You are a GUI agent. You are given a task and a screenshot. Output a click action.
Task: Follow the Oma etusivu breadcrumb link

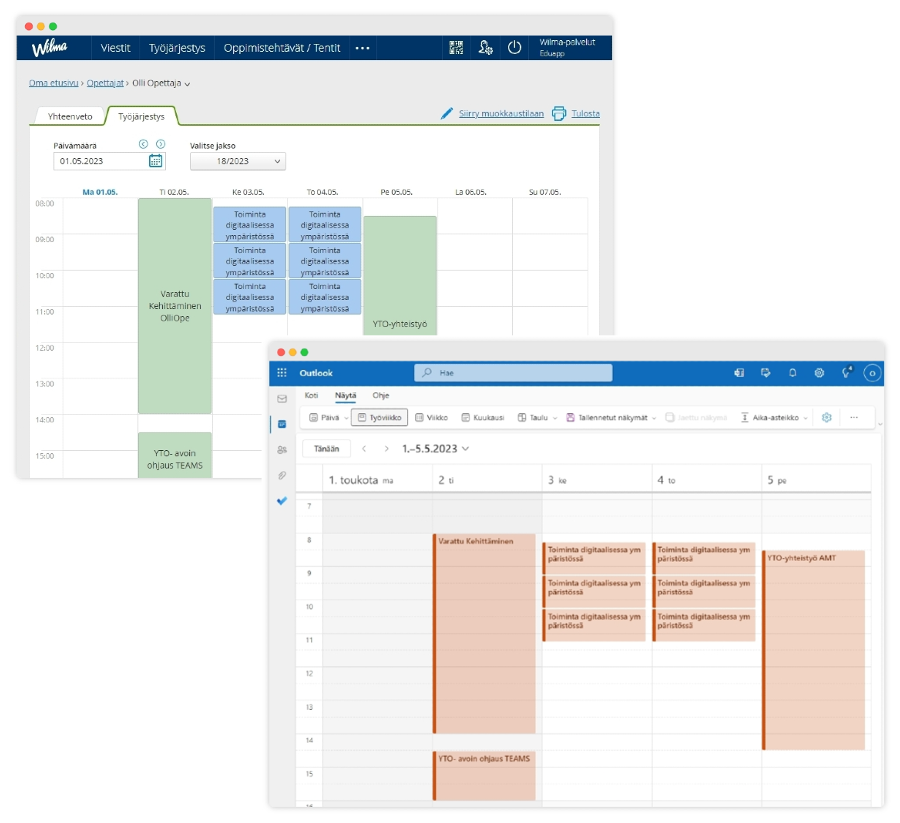(x=53, y=83)
